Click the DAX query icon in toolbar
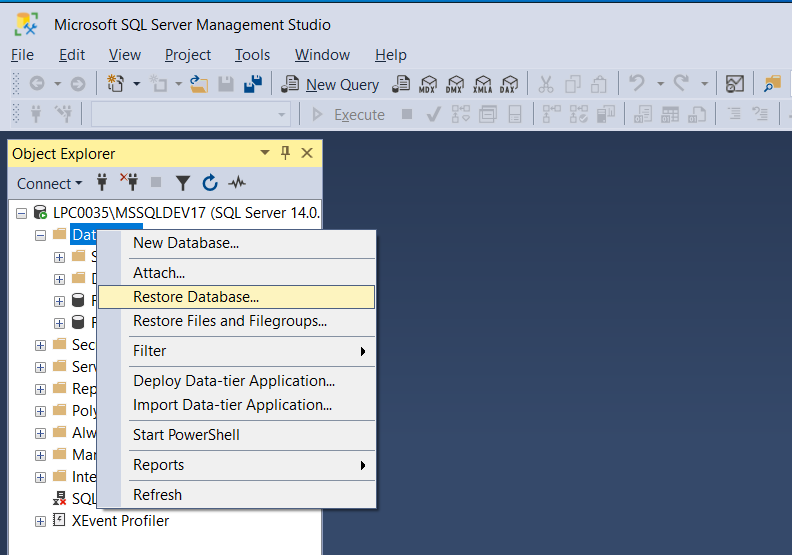The image size is (792, 555). 509,85
